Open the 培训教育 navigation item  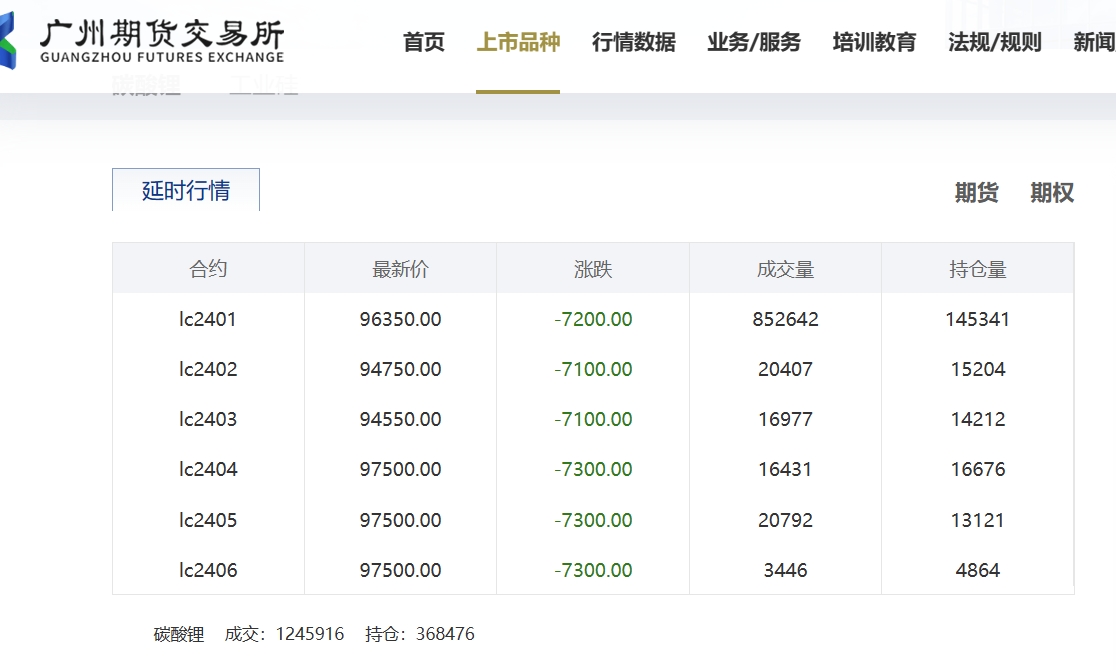click(x=874, y=42)
